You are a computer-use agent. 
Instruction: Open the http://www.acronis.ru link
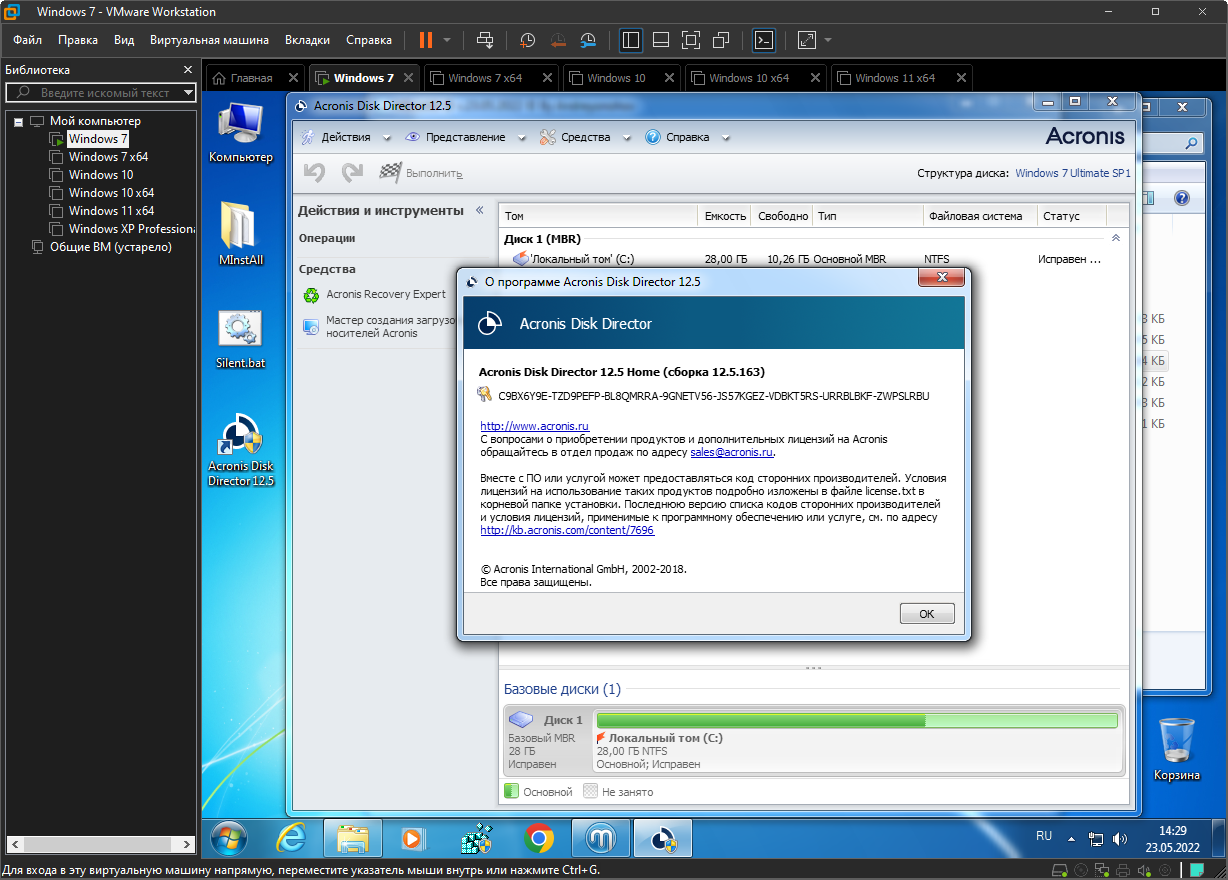[534, 426]
